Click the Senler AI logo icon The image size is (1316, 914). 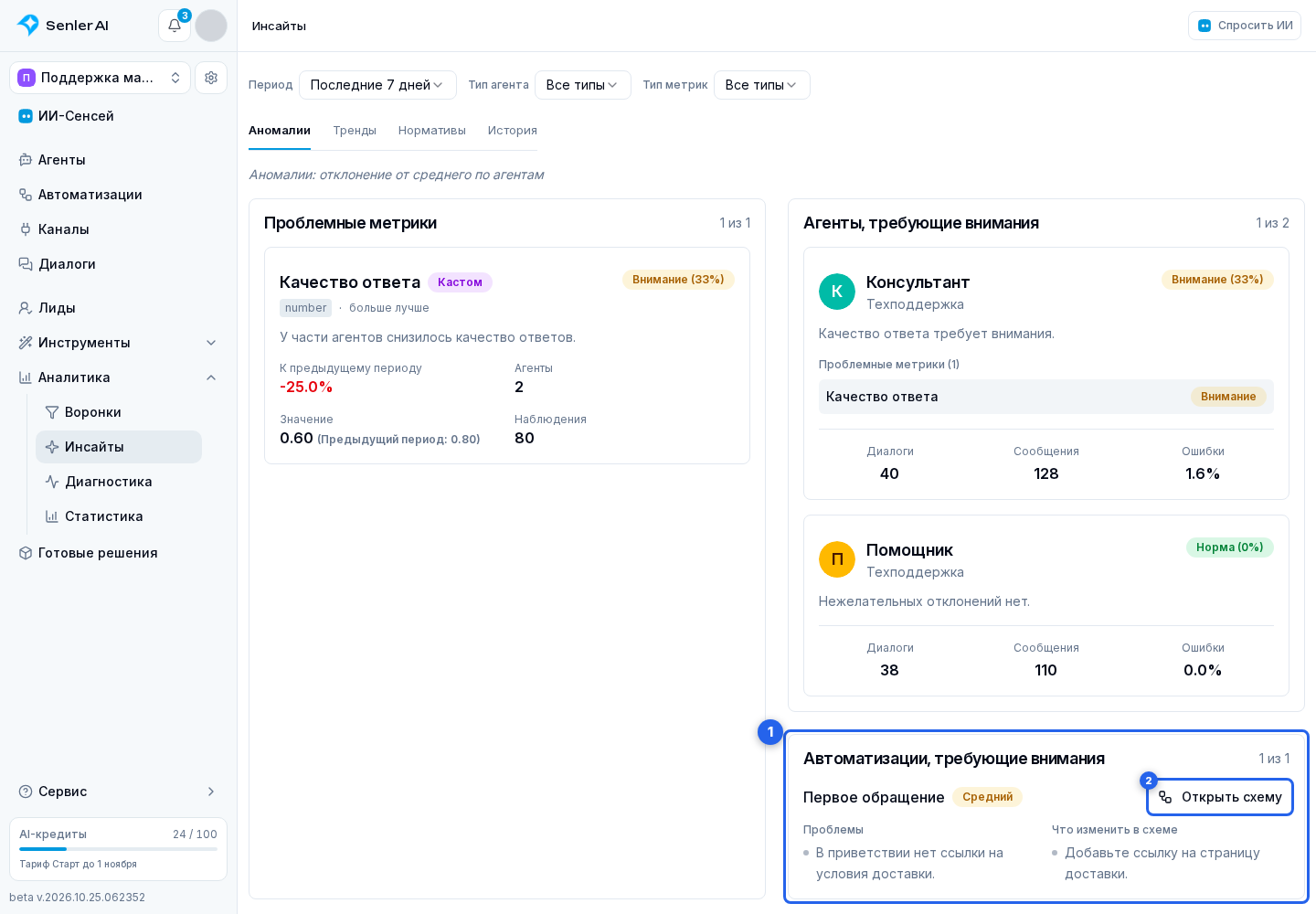click(28, 26)
